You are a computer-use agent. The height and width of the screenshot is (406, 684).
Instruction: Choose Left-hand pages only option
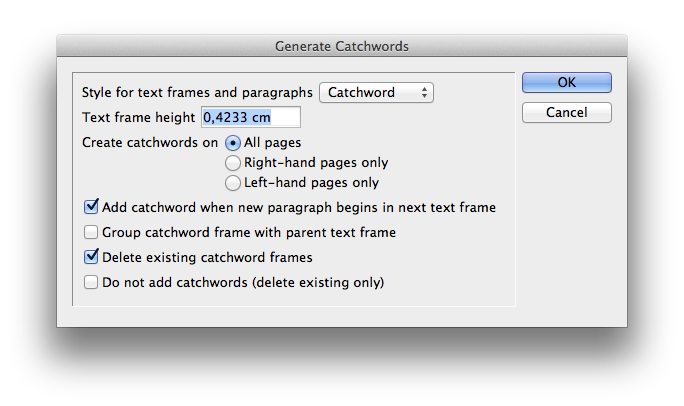tap(233, 183)
